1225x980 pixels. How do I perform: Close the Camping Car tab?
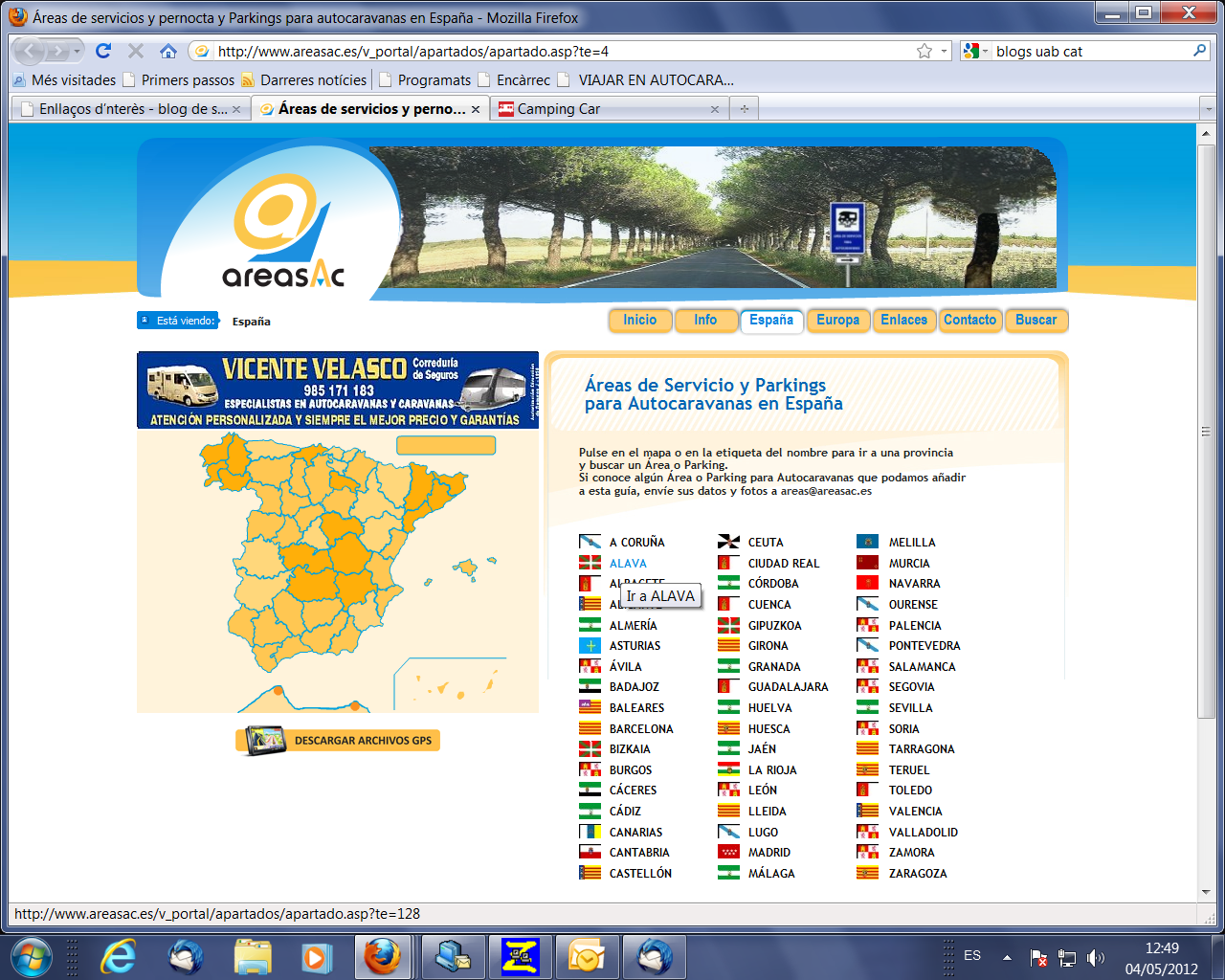[x=714, y=109]
